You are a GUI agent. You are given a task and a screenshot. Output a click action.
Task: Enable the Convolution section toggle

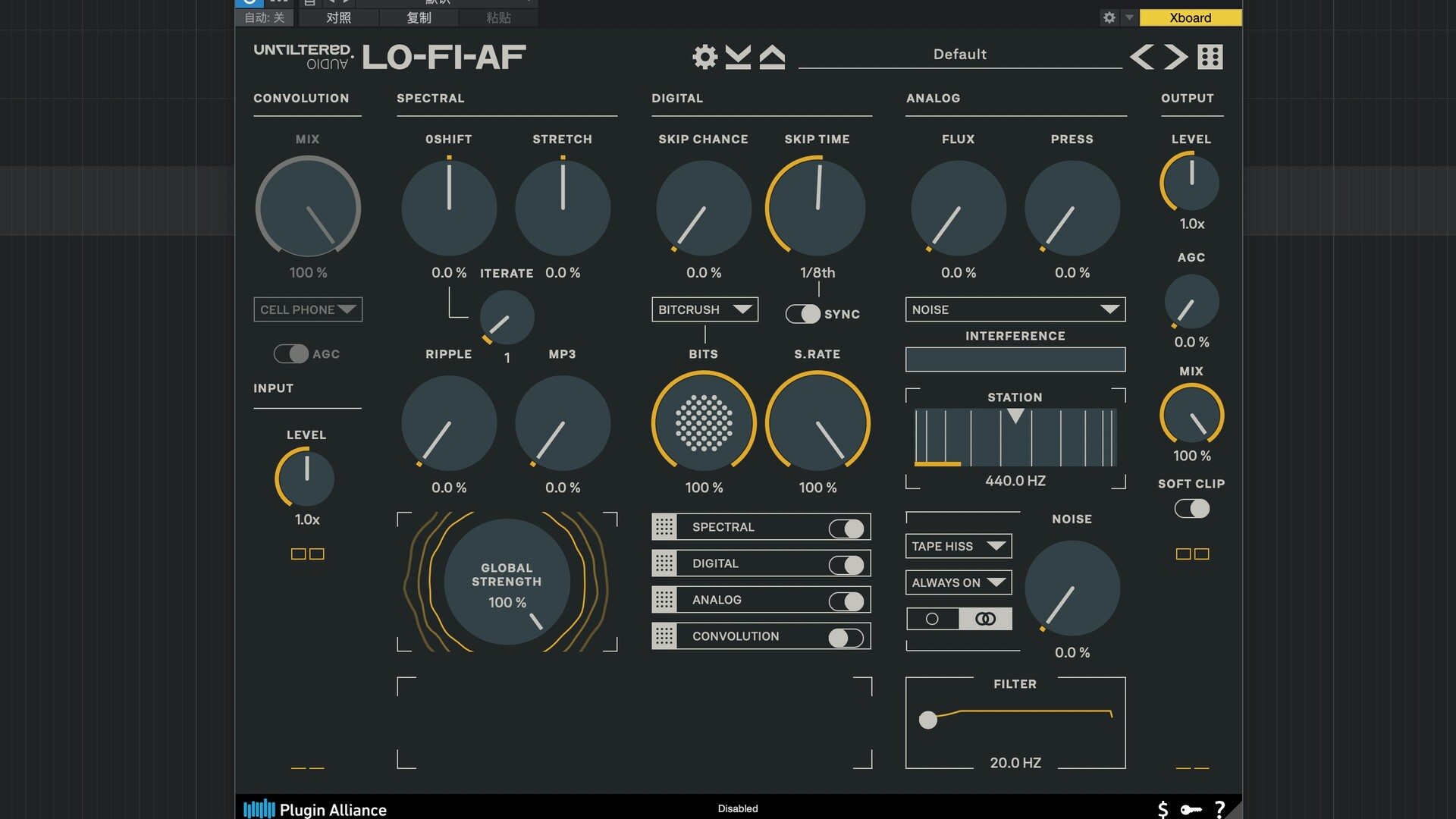click(x=846, y=637)
